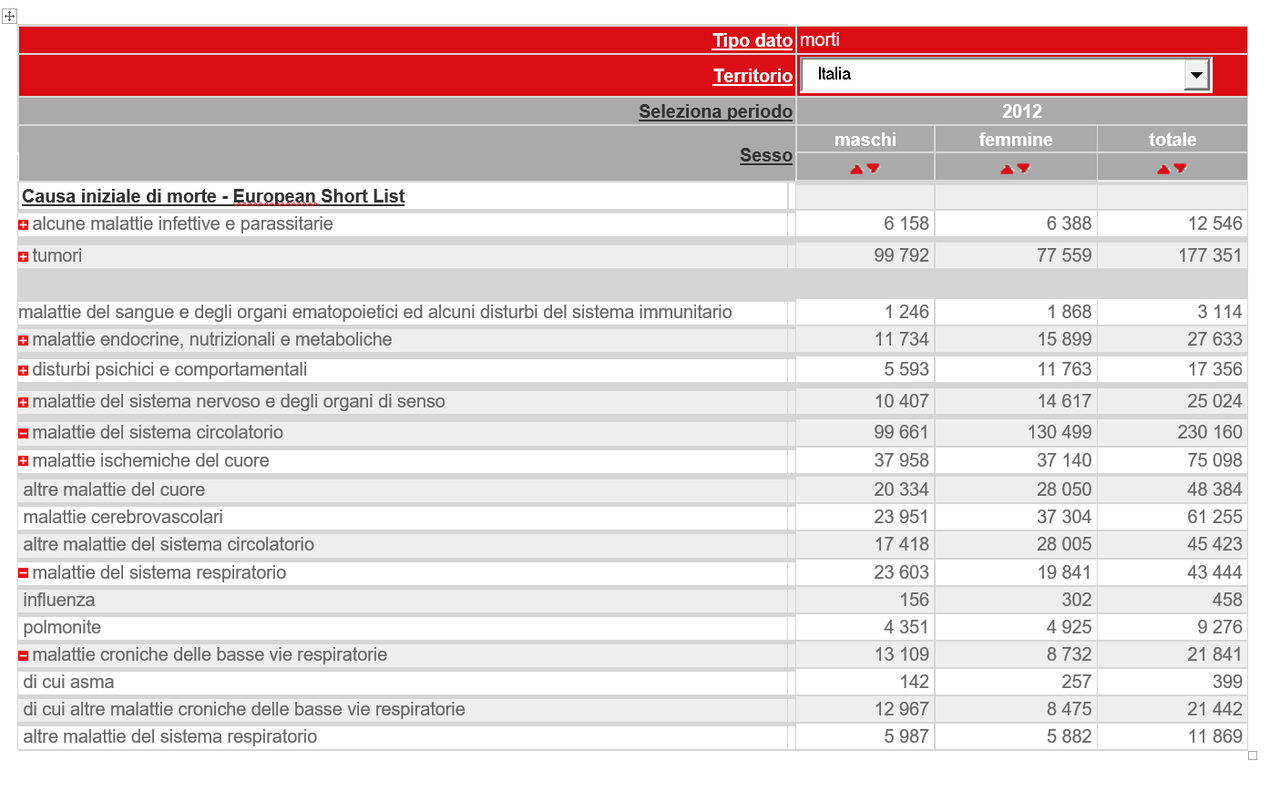Click circolatorio femmine value 130 499
Screen dimensions: 1280x794
click(1059, 433)
